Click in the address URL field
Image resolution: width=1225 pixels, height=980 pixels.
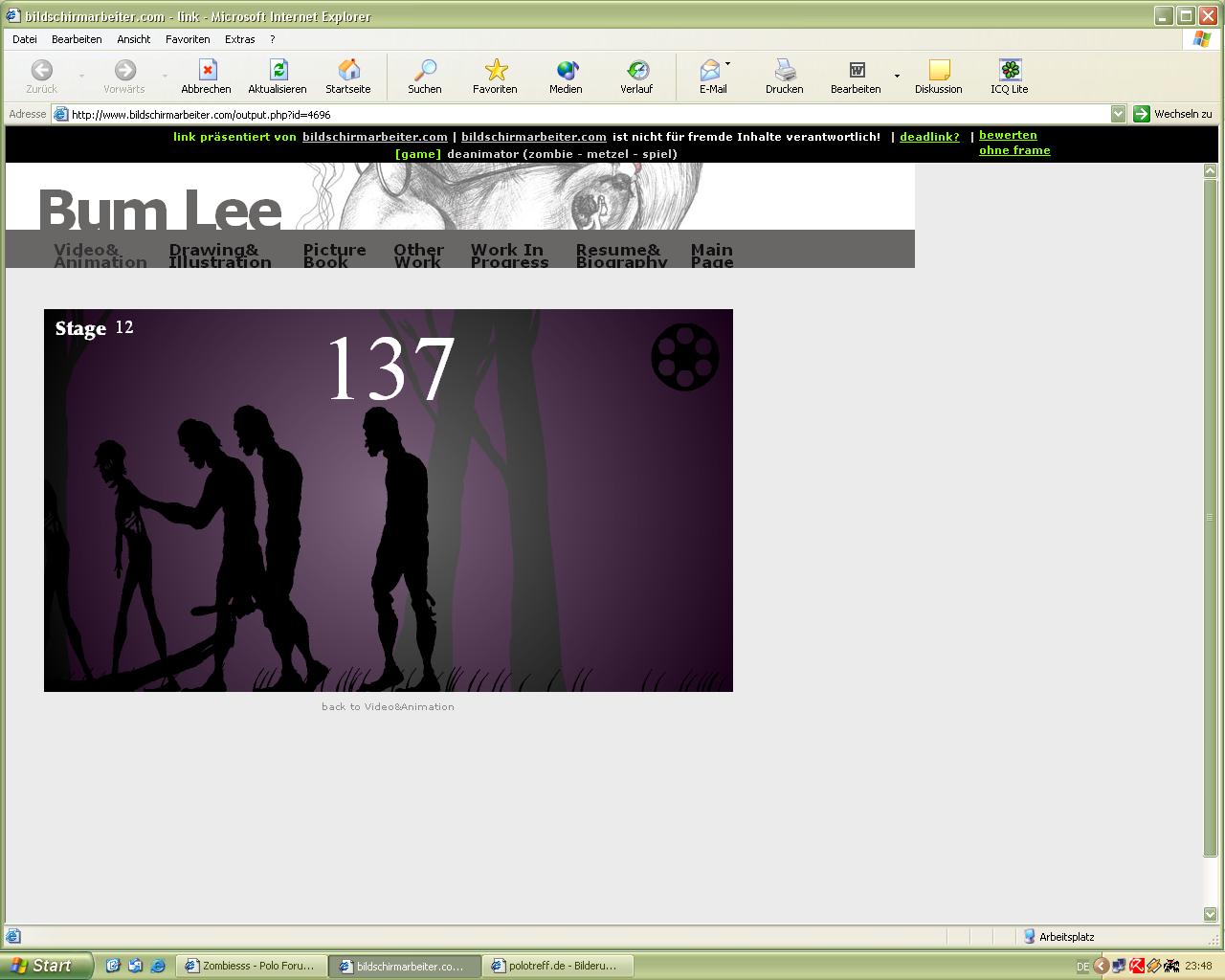589,114
